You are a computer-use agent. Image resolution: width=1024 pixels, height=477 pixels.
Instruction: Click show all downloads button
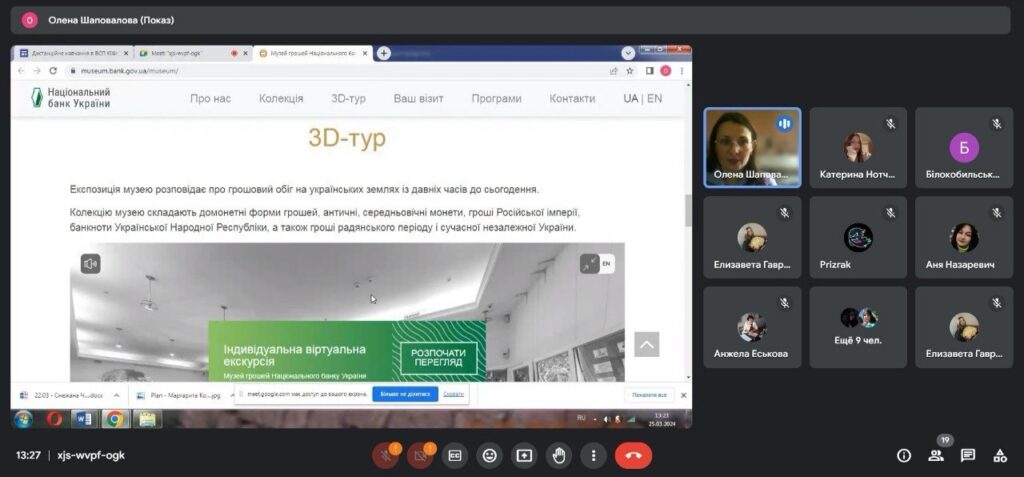click(649, 395)
